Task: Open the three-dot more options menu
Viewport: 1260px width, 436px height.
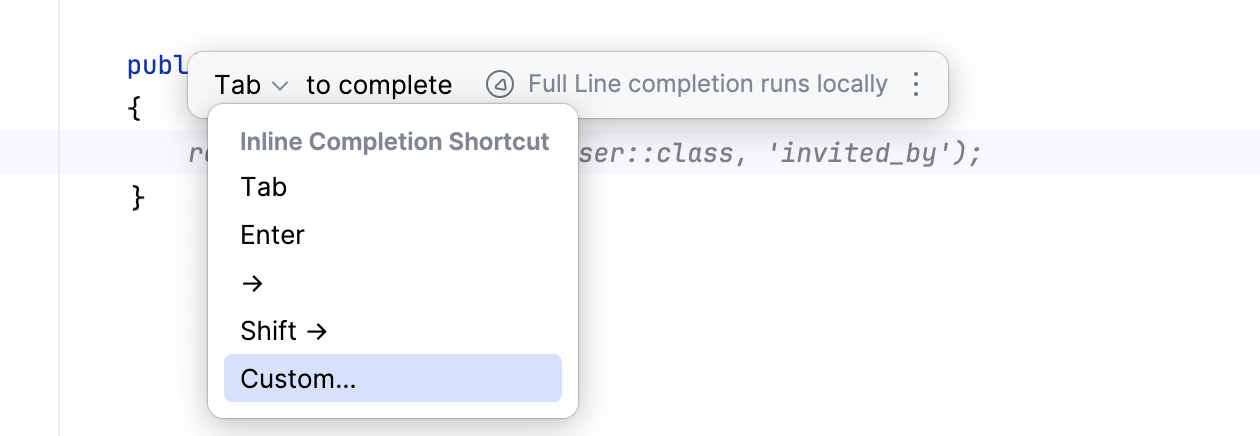Action: 915,85
